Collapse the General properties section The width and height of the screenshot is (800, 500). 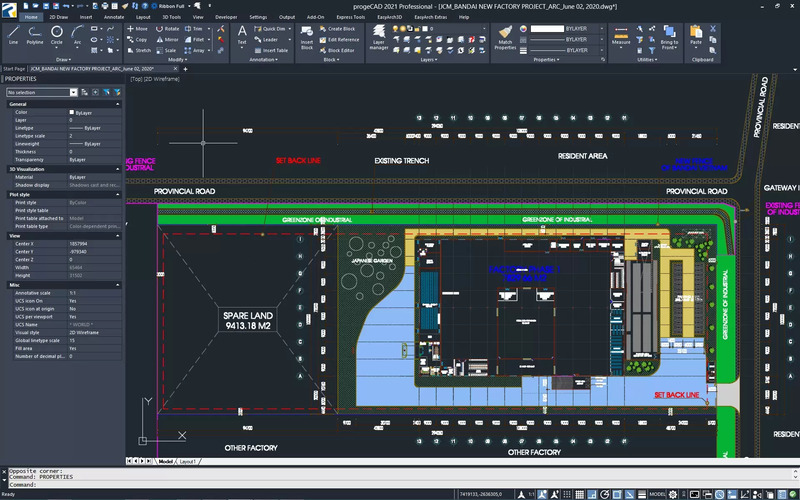click(119, 104)
